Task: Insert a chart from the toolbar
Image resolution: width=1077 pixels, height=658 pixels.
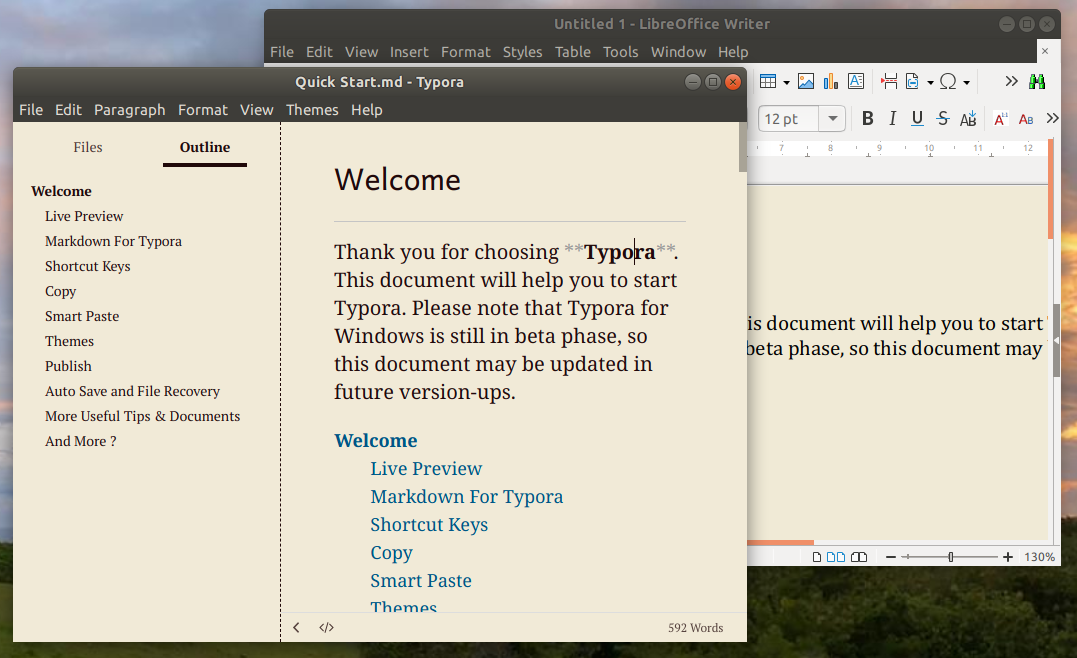Action: coord(830,81)
